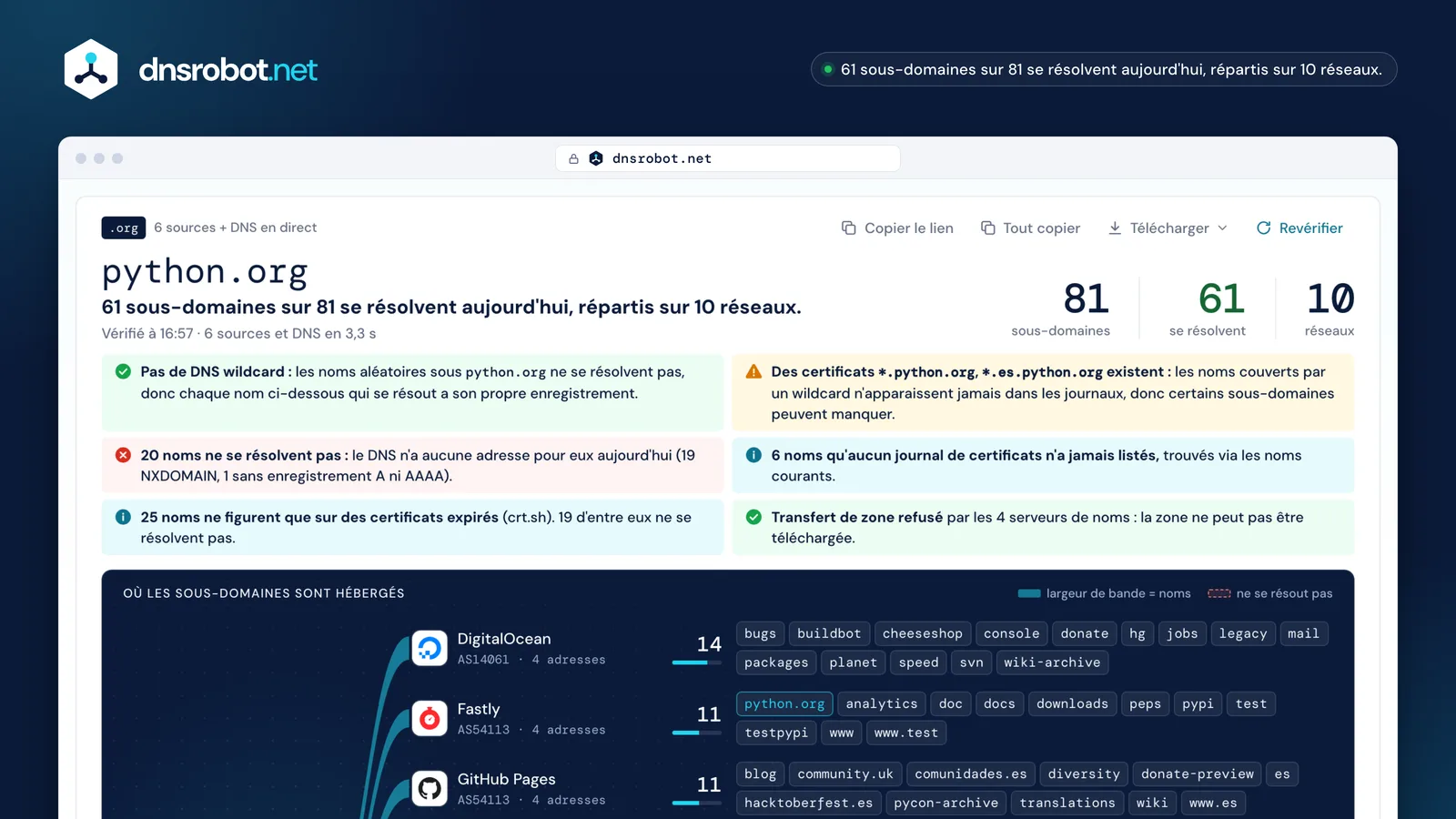The height and width of the screenshot is (819, 1456).
Task: Select the donate-preview subdomain tag
Action: click(1198, 773)
